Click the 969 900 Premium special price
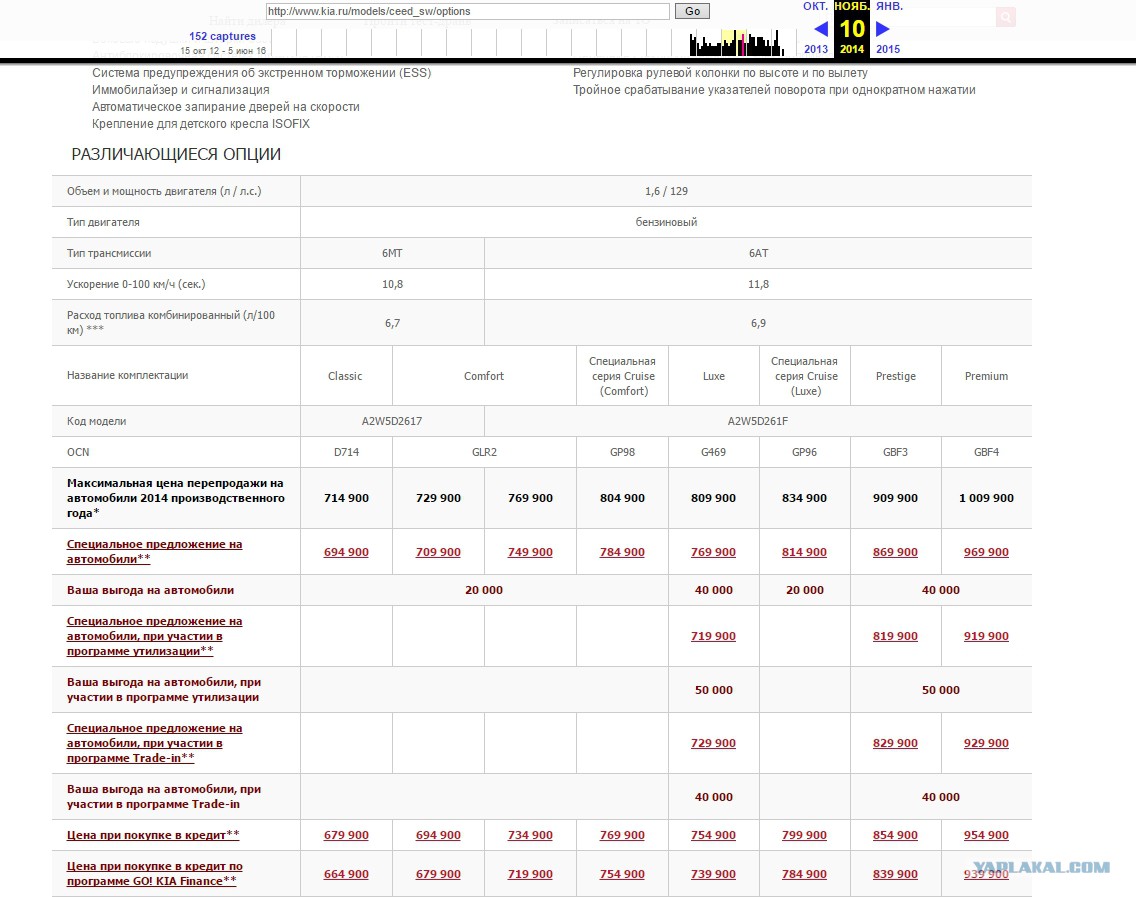 coord(986,552)
